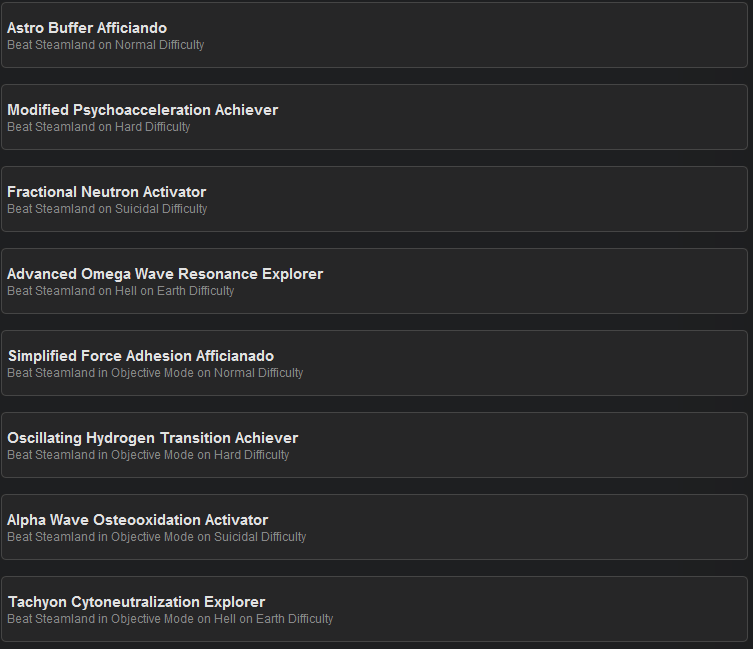Screen dimensions: 753x649
Task: Click the Astro Buffer Afficiando achievement title
Action: coord(87,28)
